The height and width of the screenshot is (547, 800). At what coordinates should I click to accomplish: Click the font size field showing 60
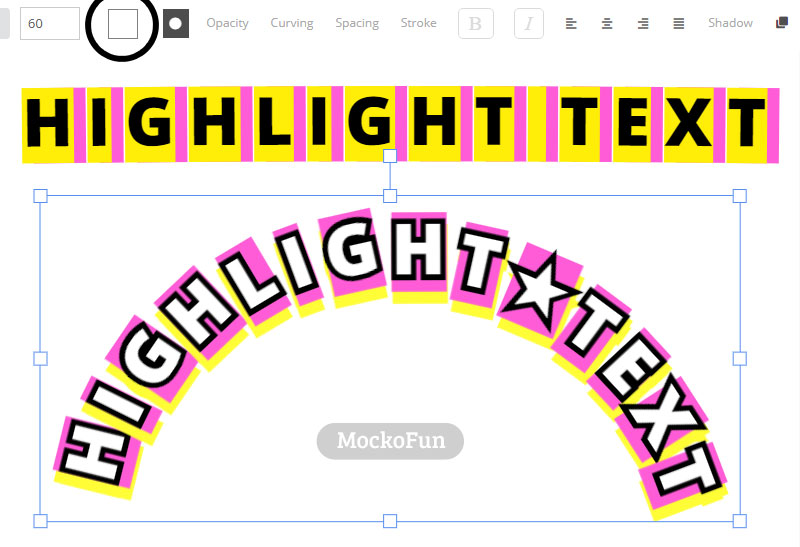click(x=49, y=23)
